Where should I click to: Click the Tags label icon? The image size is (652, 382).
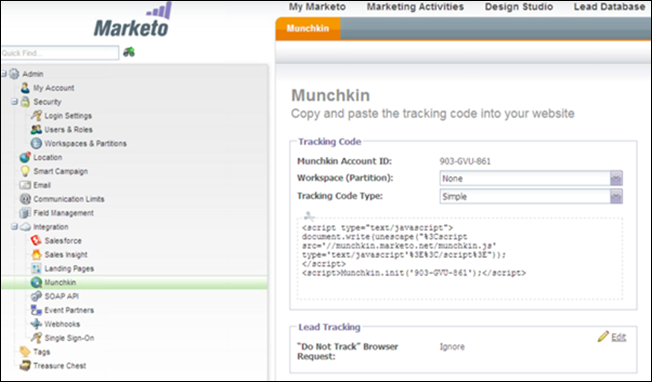[x=25, y=352]
